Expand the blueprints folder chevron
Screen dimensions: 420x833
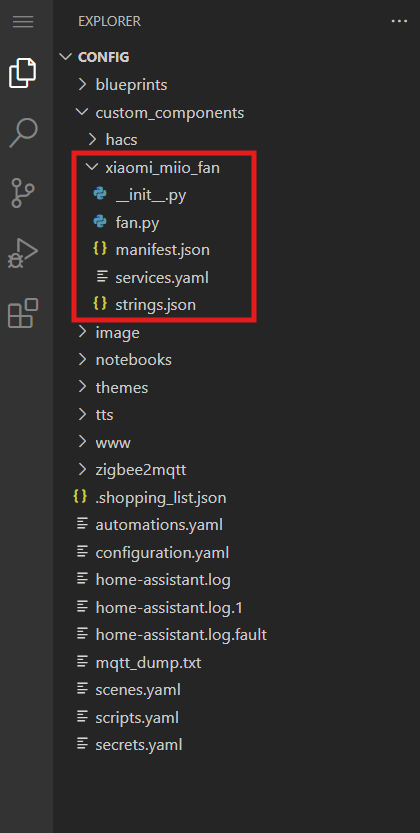coord(82,84)
